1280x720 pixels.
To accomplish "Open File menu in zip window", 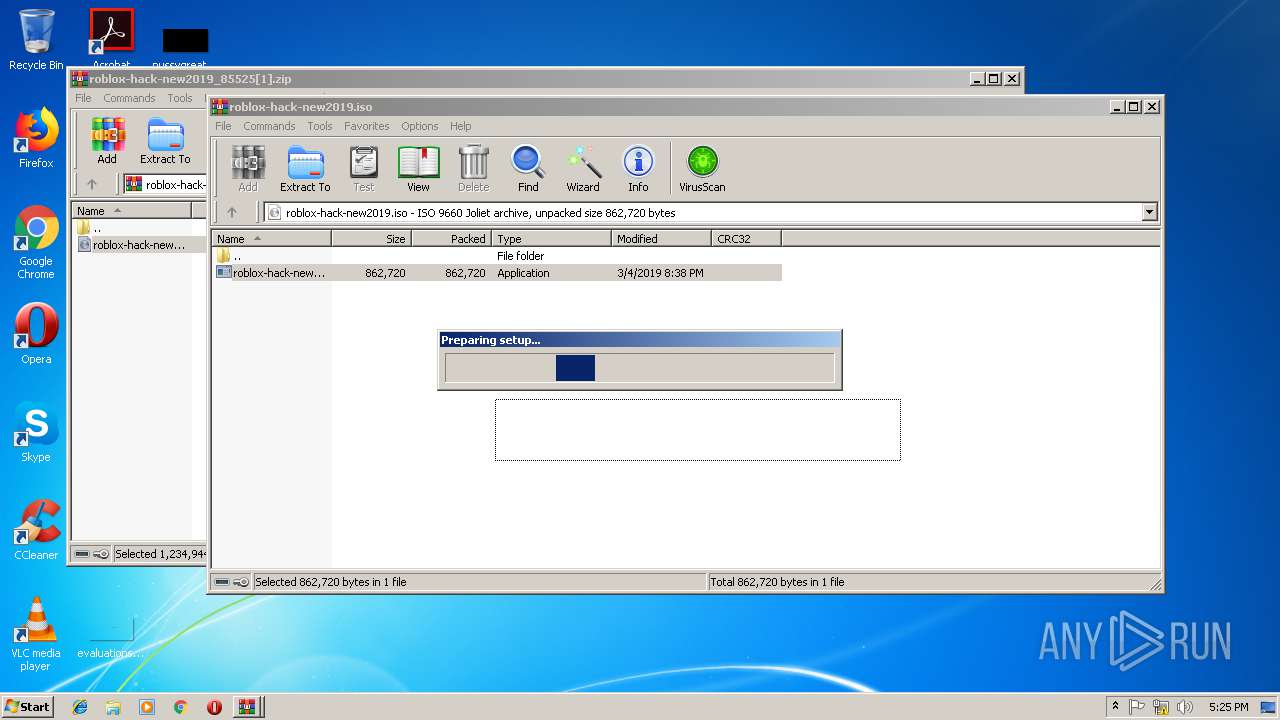I will pyautogui.click(x=83, y=98).
